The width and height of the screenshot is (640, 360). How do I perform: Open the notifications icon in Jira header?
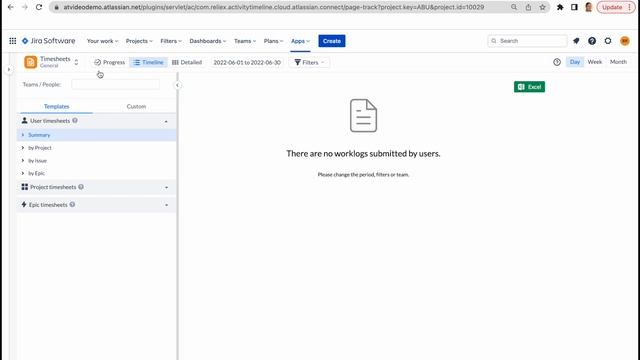pos(576,41)
